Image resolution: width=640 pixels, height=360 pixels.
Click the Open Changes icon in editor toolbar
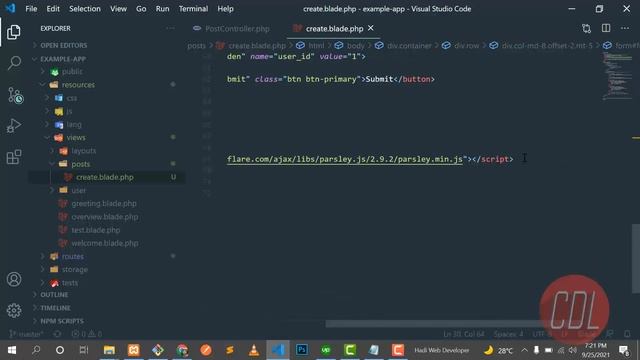(587, 28)
